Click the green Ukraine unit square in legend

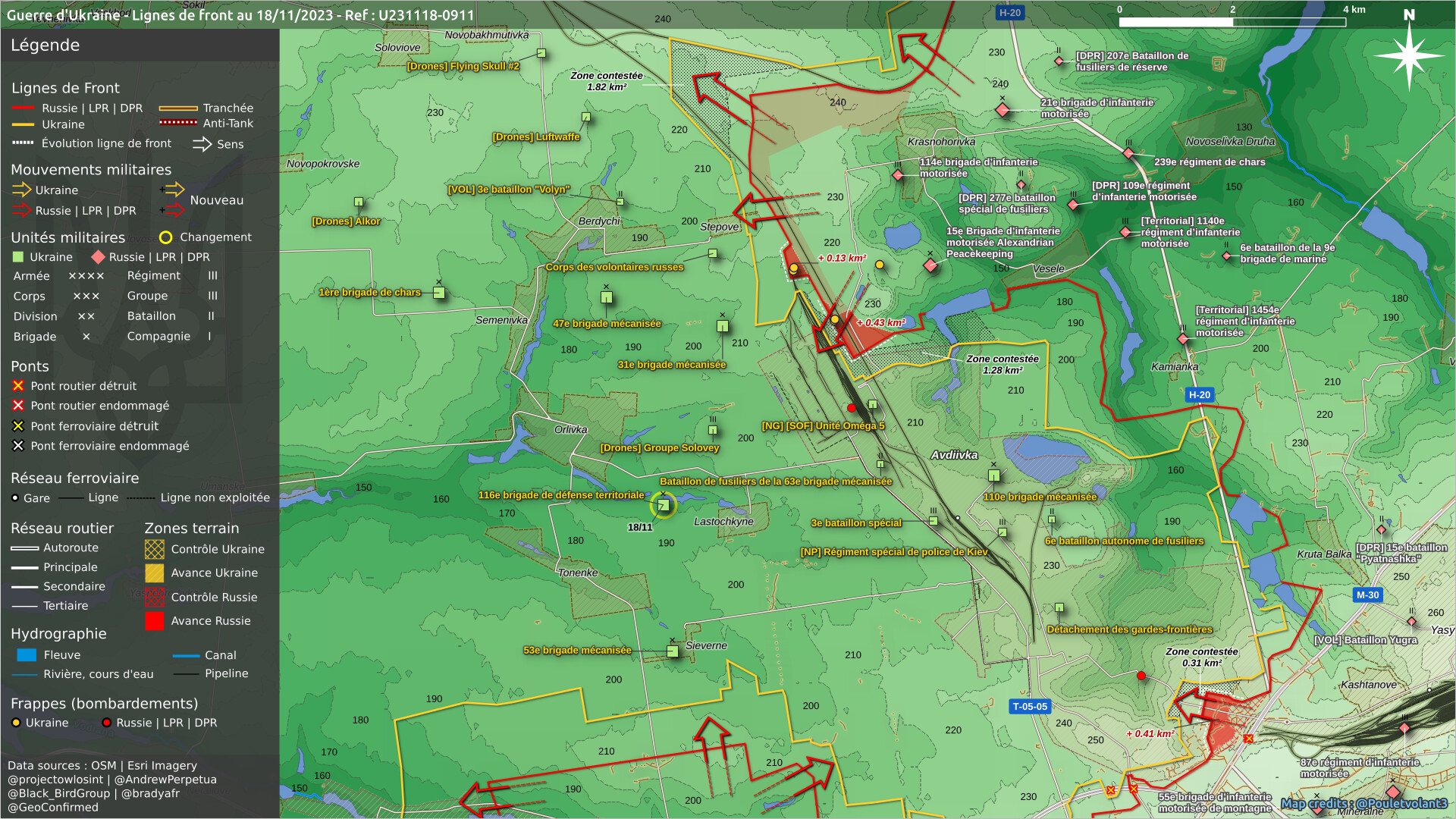18,257
